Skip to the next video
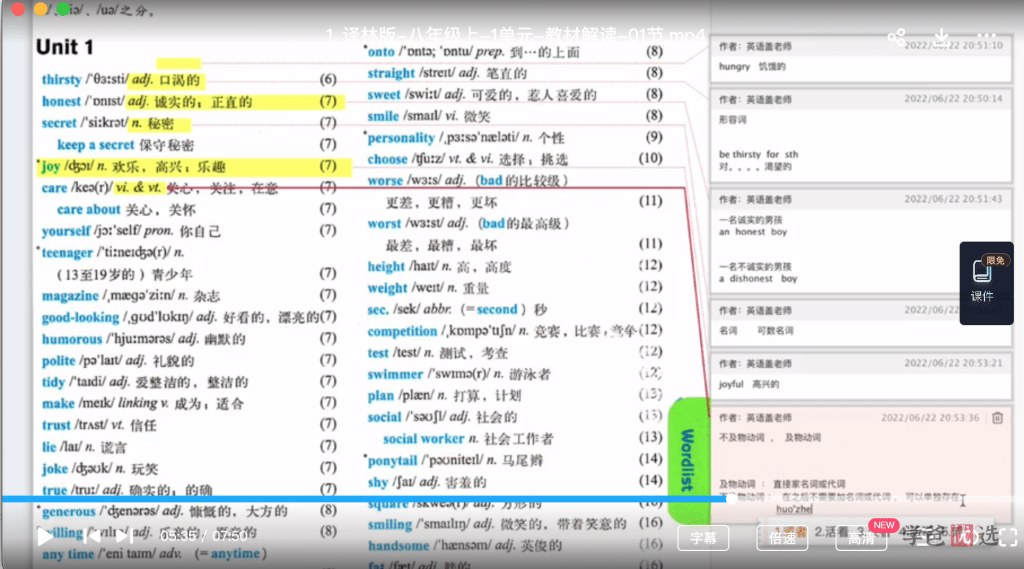The height and width of the screenshot is (569, 1024). [123, 537]
